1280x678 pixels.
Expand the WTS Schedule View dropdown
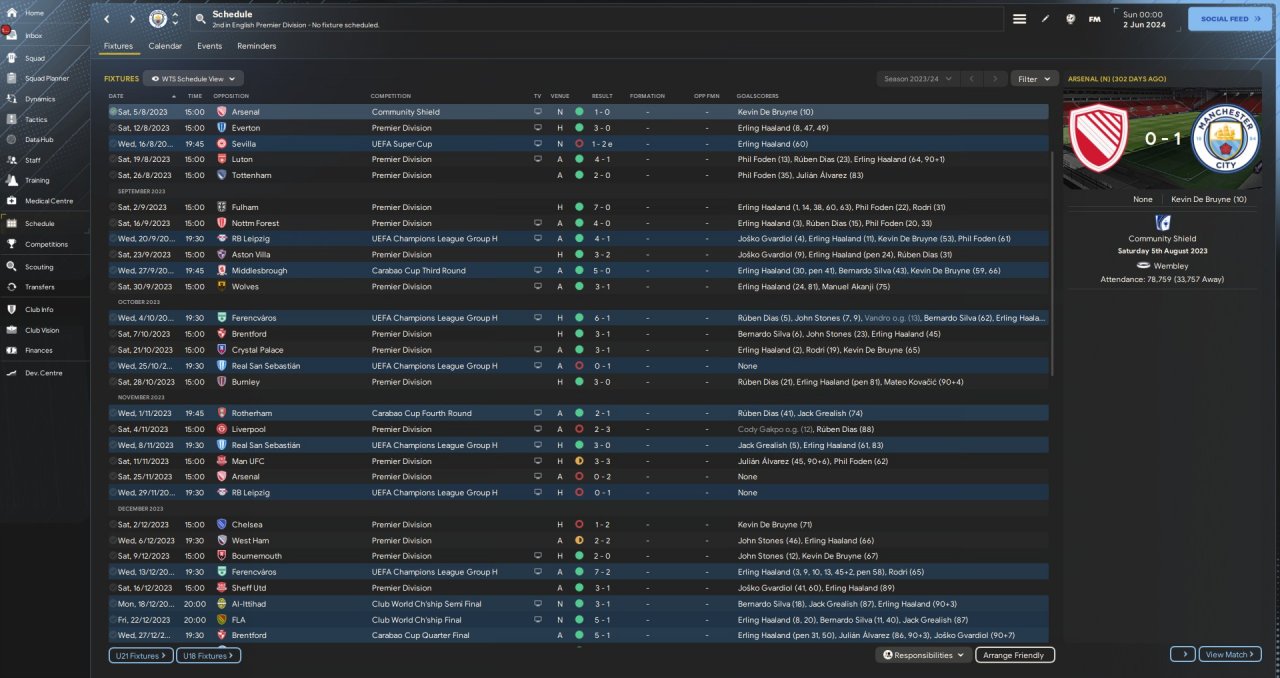(x=193, y=78)
